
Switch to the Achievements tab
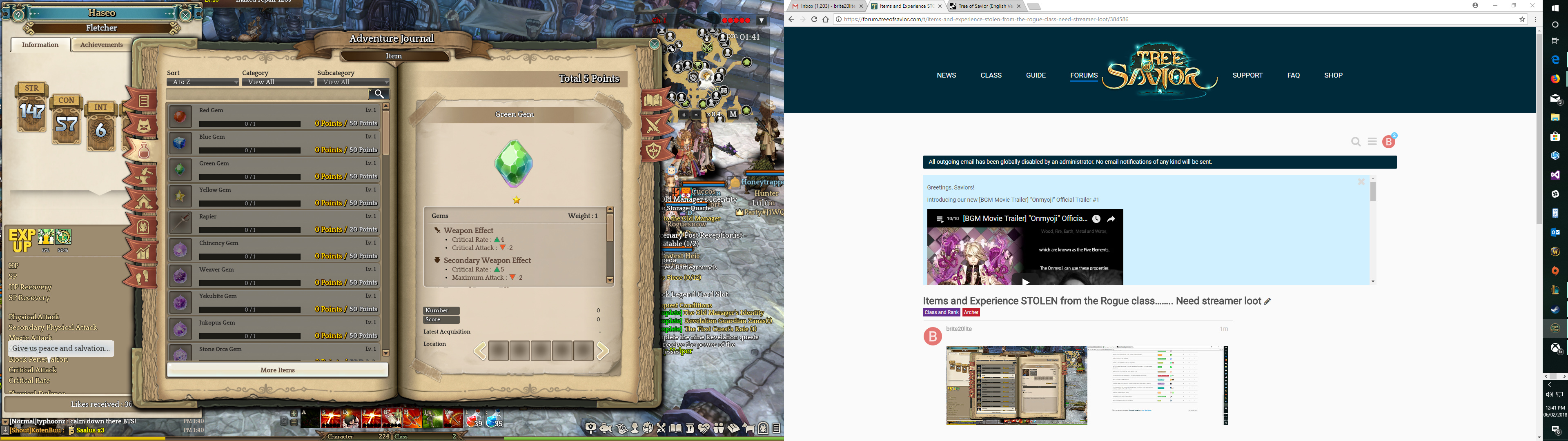(102, 45)
